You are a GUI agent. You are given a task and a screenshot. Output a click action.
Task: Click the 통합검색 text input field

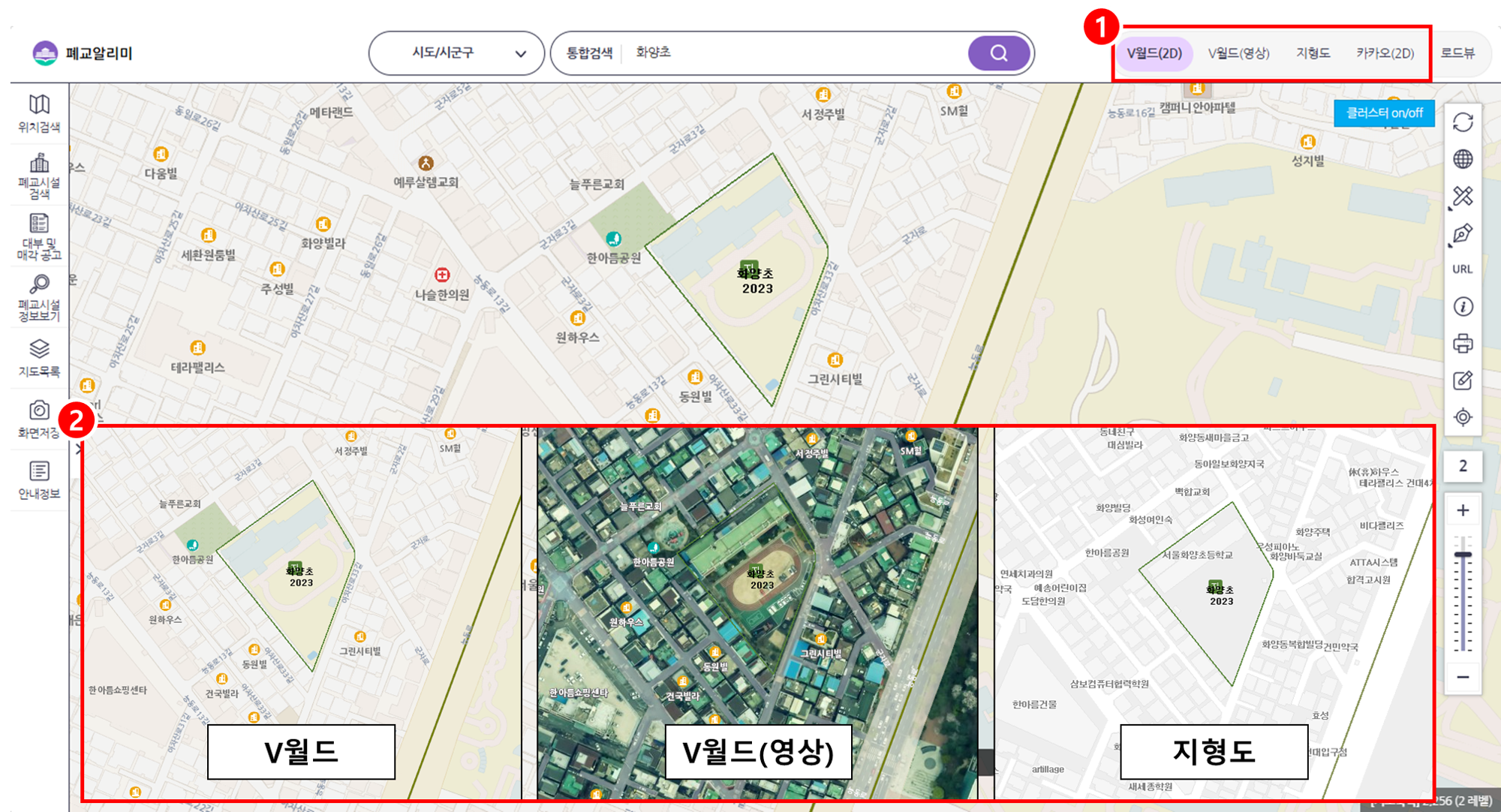(796, 53)
